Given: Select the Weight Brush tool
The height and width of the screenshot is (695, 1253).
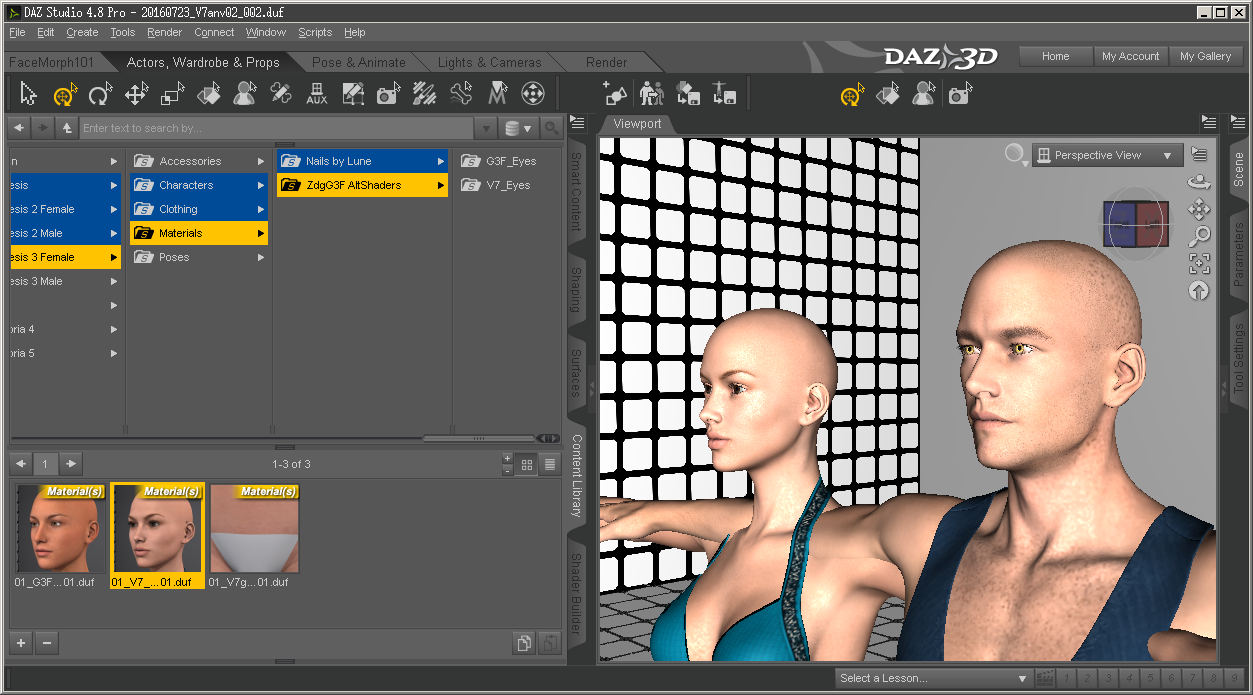Looking at the screenshot, I should 424,95.
